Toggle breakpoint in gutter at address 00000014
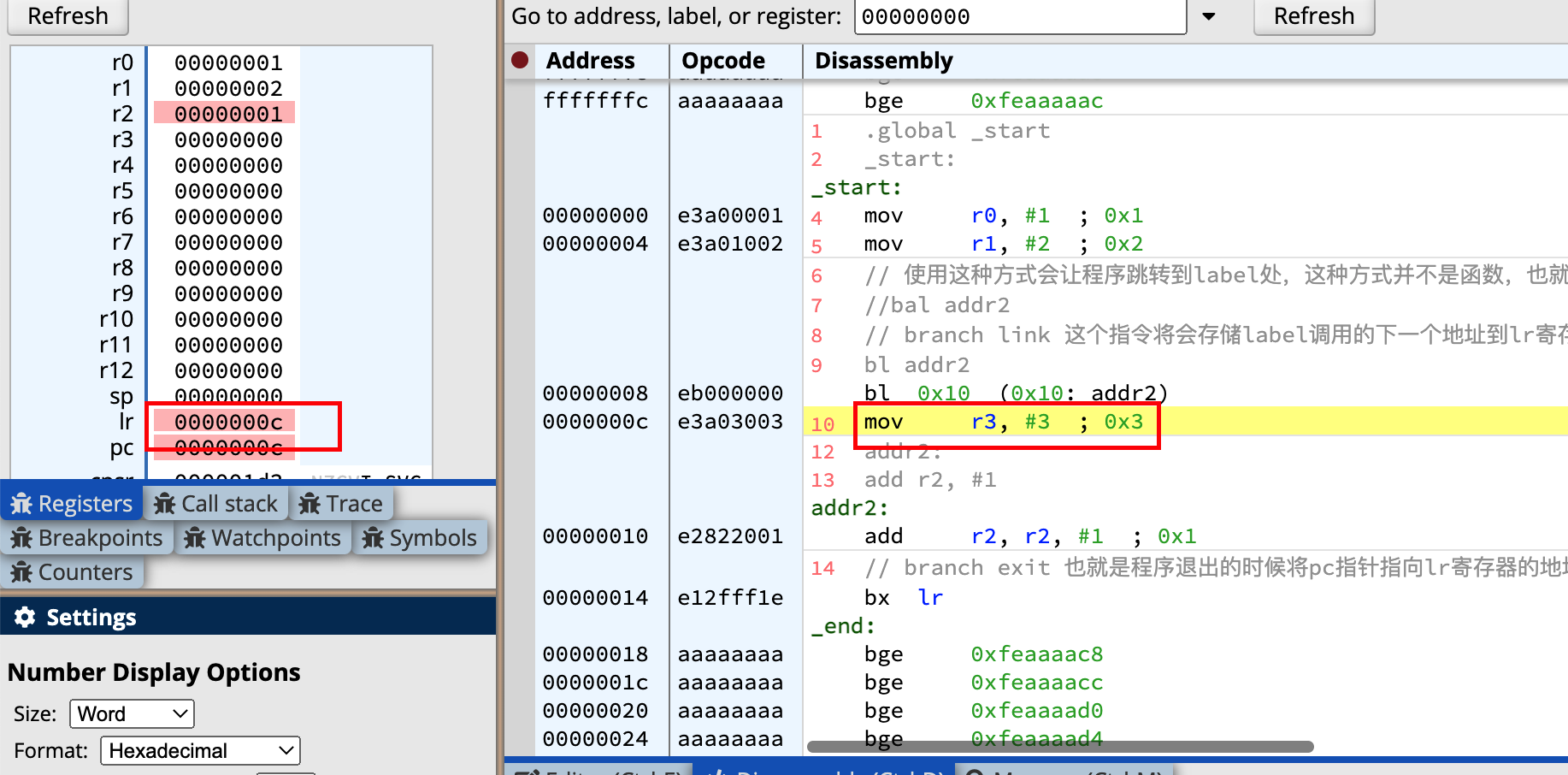1568x775 pixels. click(x=519, y=598)
